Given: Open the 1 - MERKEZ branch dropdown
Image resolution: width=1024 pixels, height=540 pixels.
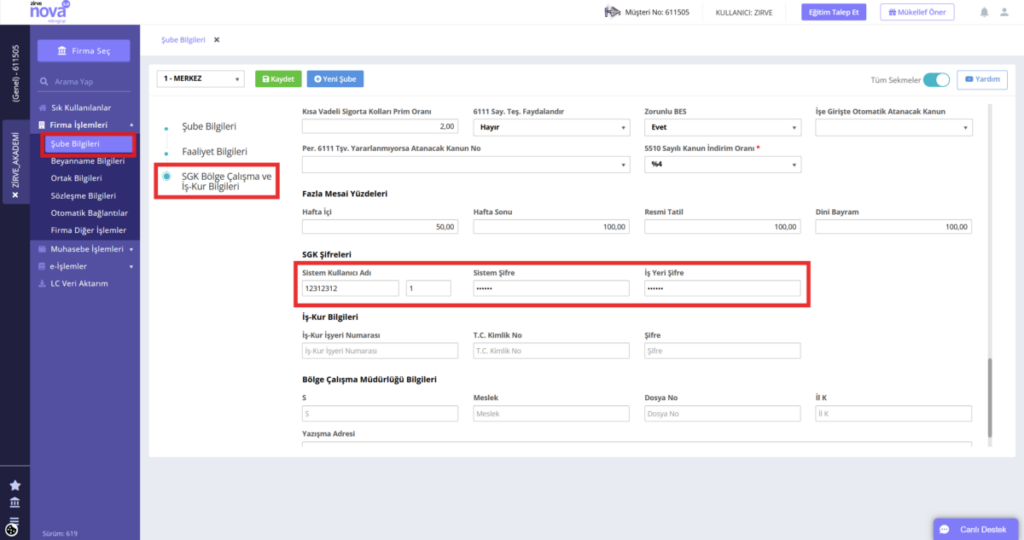Looking at the screenshot, I should (x=200, y=79).
